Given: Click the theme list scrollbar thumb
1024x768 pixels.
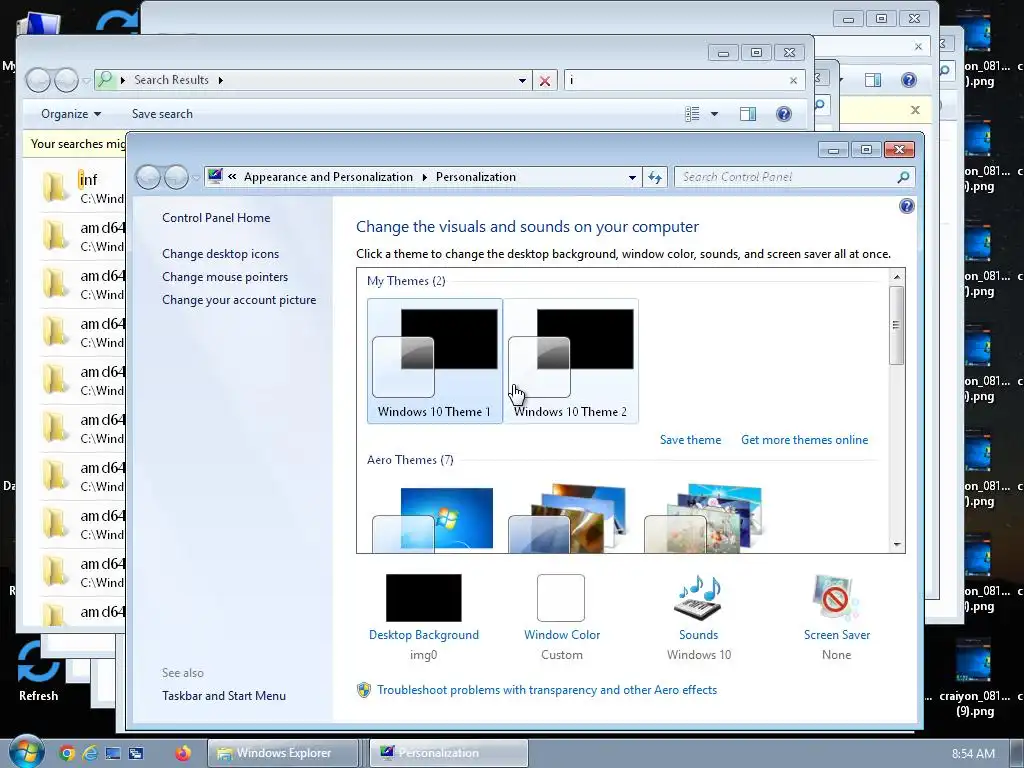Looking at the screenshot, I should point(897,325).
